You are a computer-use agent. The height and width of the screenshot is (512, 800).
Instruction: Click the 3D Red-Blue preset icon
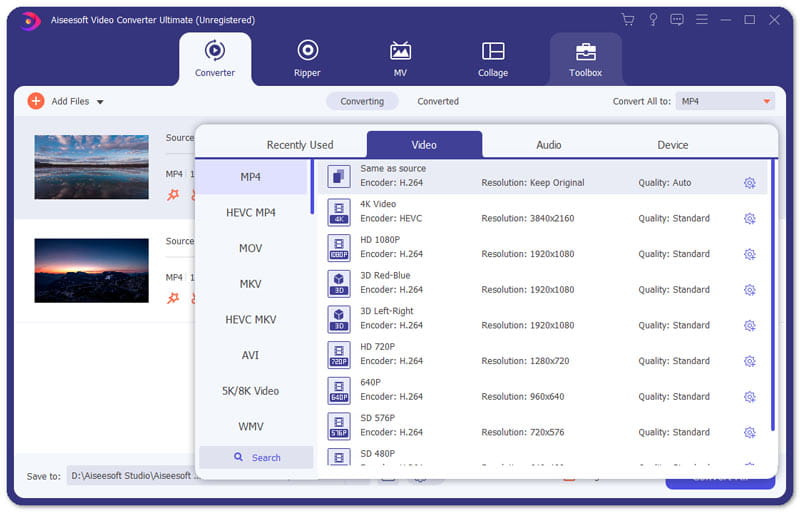339,284
